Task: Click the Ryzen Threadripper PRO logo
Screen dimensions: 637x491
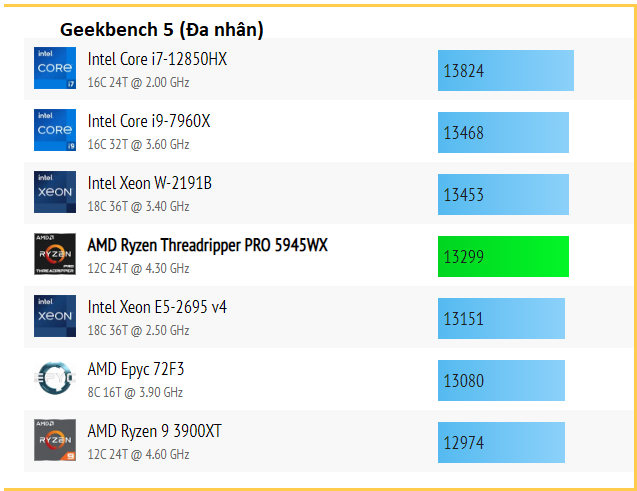Action: (55, 254)
